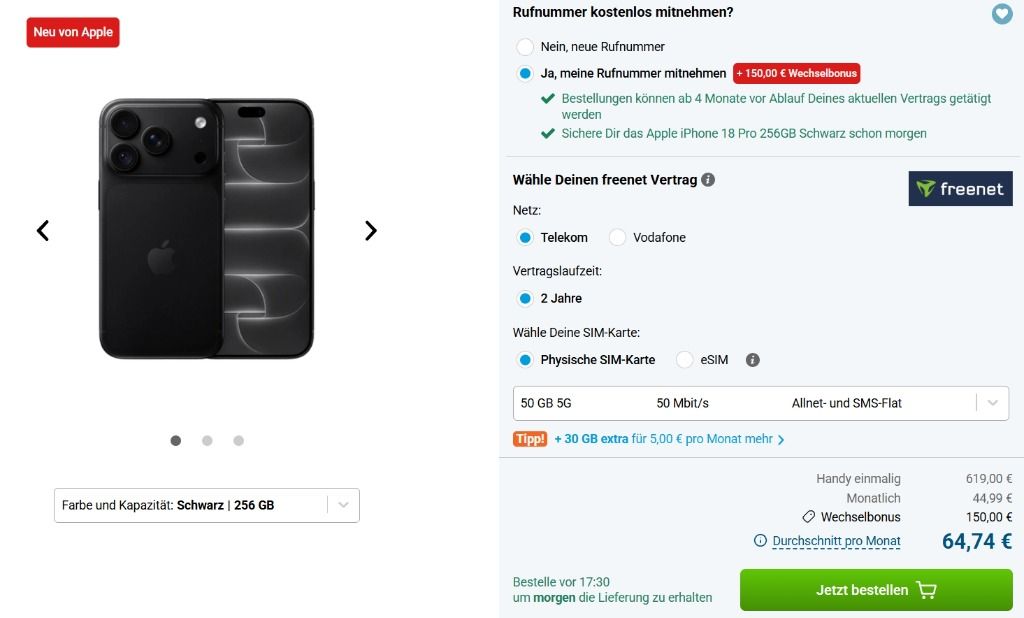Go to third image via carousel dot
Screen dimensions: 1024x618
coord(238,440)
